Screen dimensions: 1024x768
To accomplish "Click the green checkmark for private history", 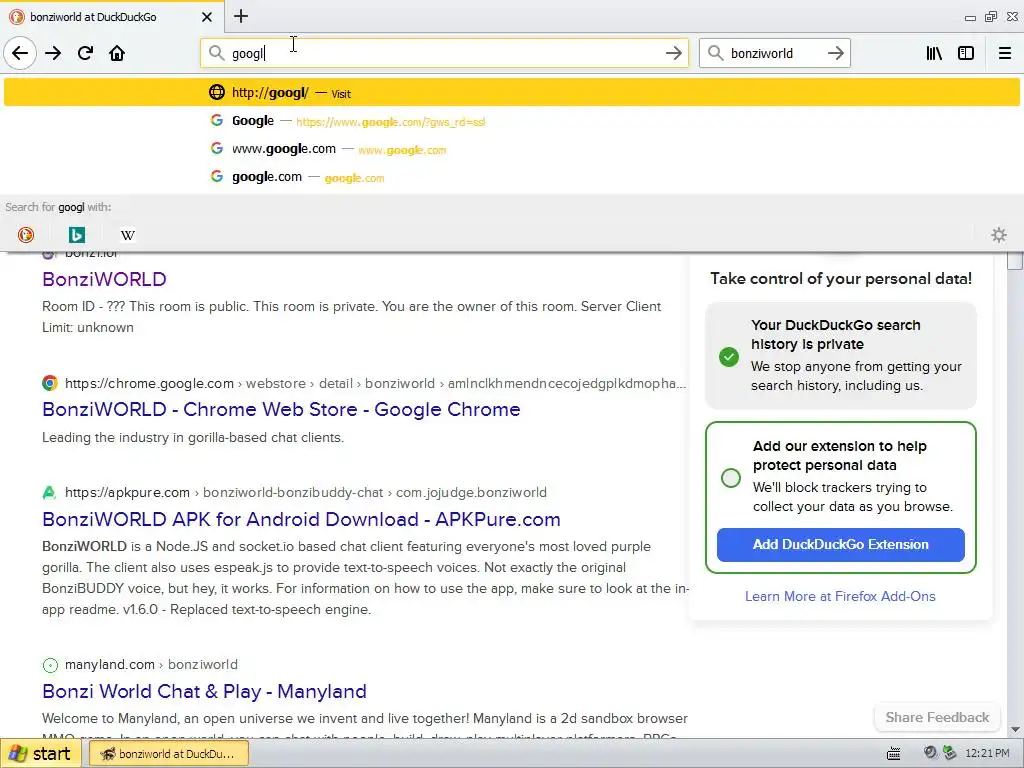I will pyautogui.click(x=729, y=357).
